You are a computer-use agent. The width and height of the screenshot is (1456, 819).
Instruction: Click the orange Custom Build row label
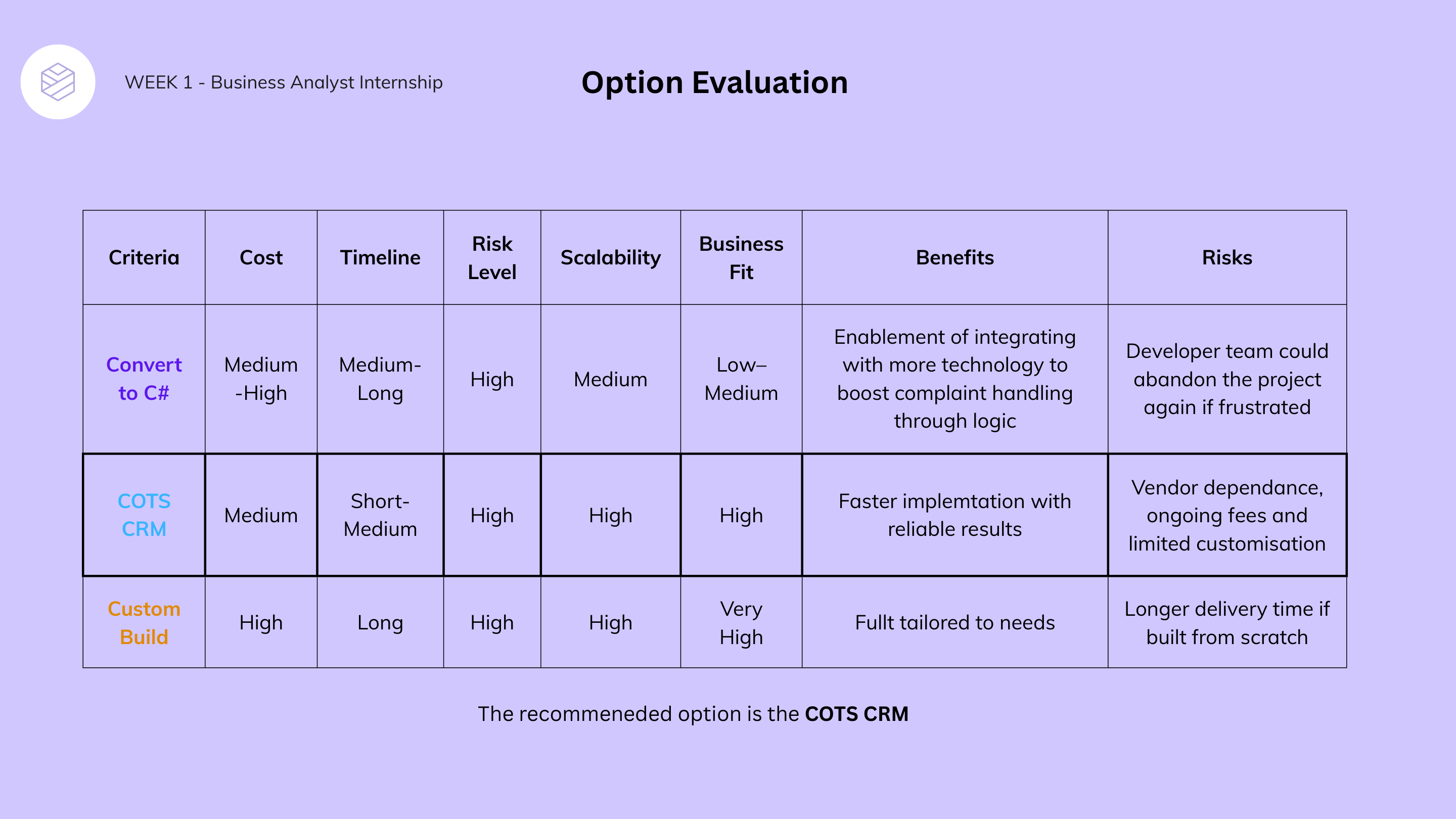(x=144, y=622)
